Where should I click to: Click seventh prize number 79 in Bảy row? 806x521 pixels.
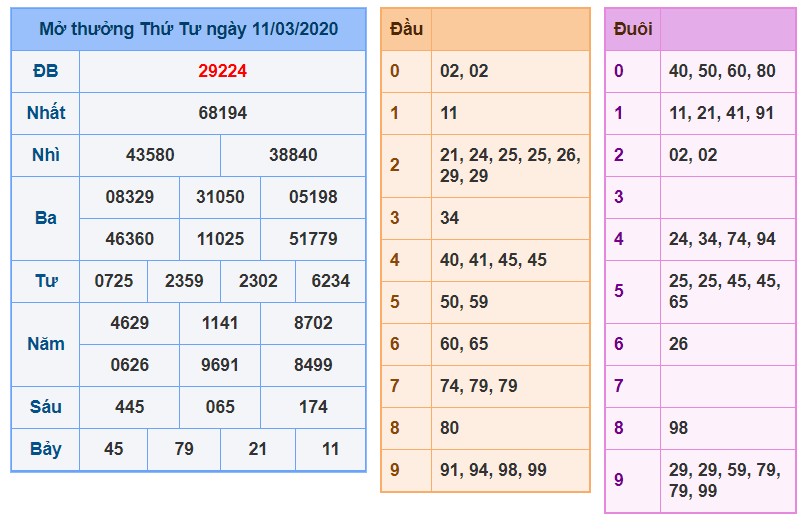(x=184, y=449)
